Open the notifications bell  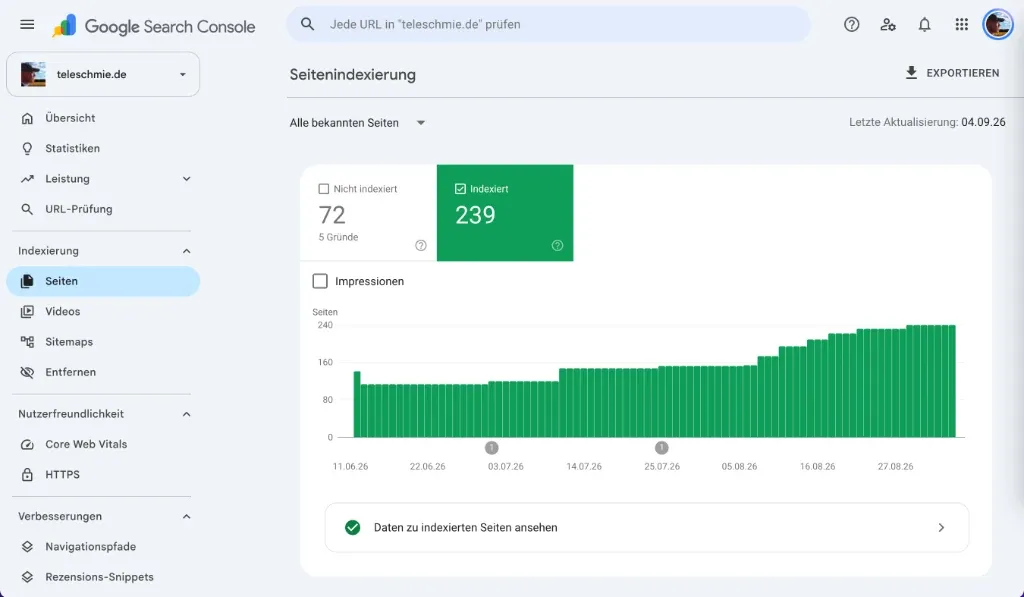click(x=924, y=25)
